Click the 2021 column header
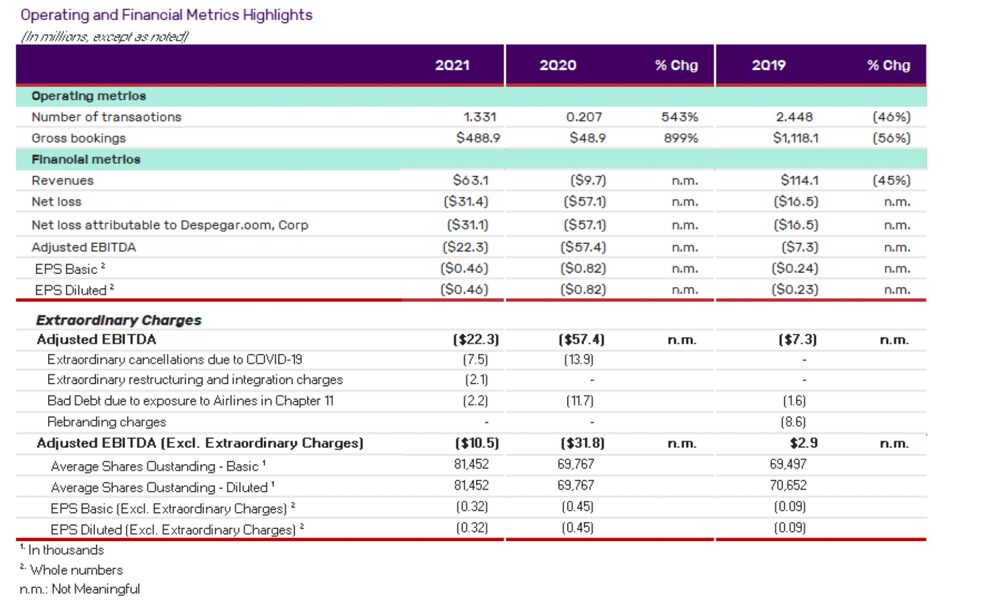Viewport: 1000px width, 613px height. click(452, 65)
